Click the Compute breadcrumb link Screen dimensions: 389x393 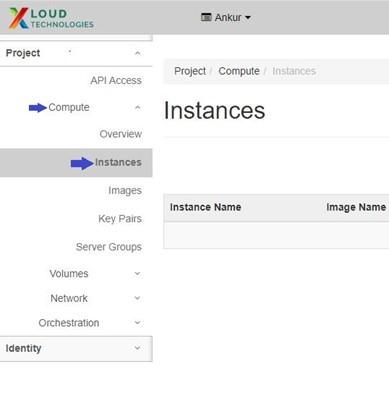pyautogui.click(x=239, y=71)
